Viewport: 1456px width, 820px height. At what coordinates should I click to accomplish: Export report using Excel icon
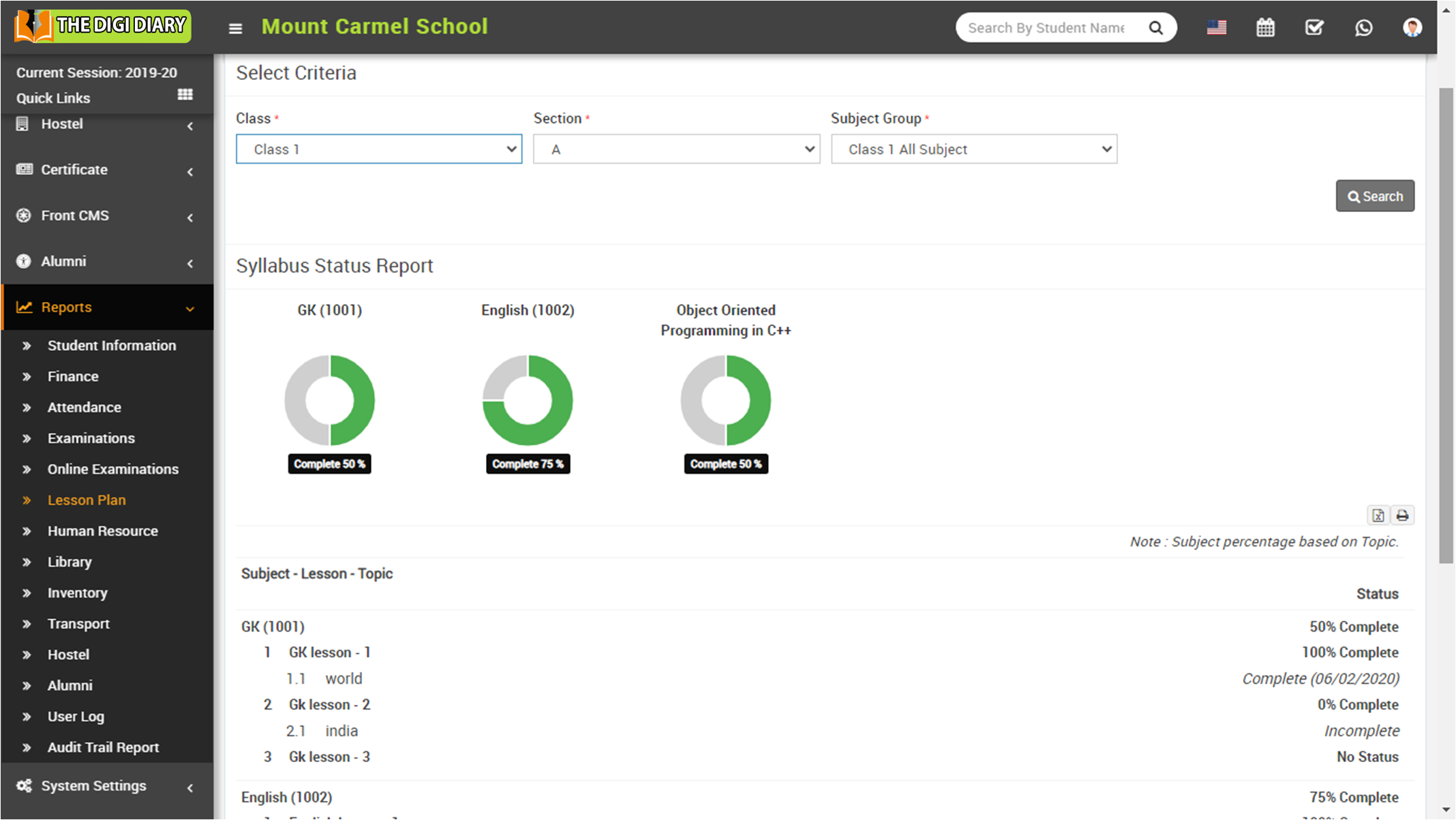point(1378,515)
